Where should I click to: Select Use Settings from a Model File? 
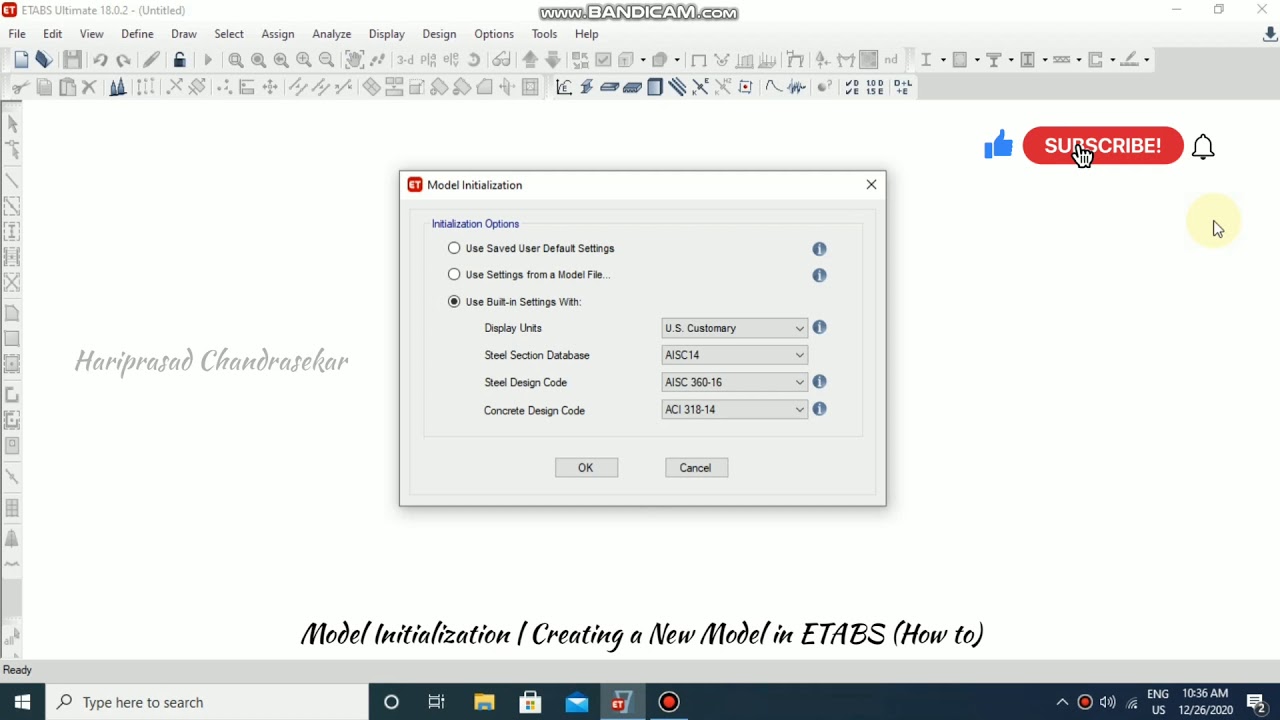click(x=454, y=274)
